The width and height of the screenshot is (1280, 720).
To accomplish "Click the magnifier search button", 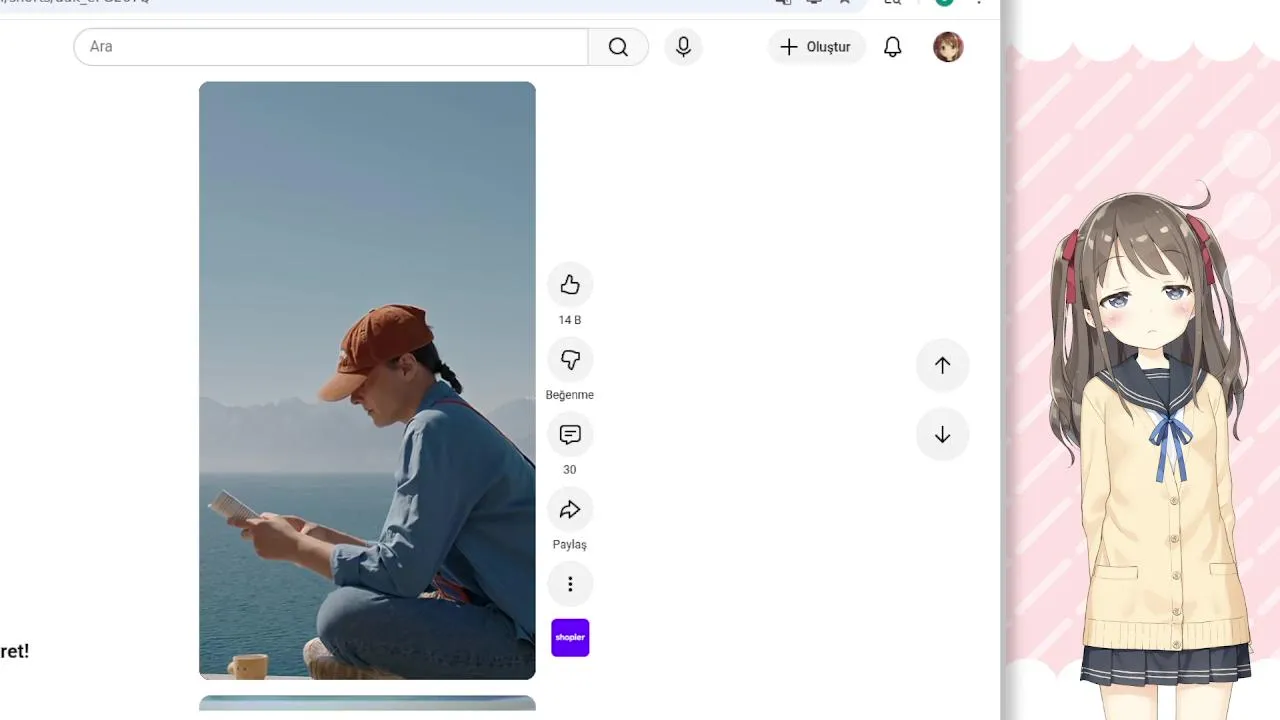I will click(x=618, y=47).
